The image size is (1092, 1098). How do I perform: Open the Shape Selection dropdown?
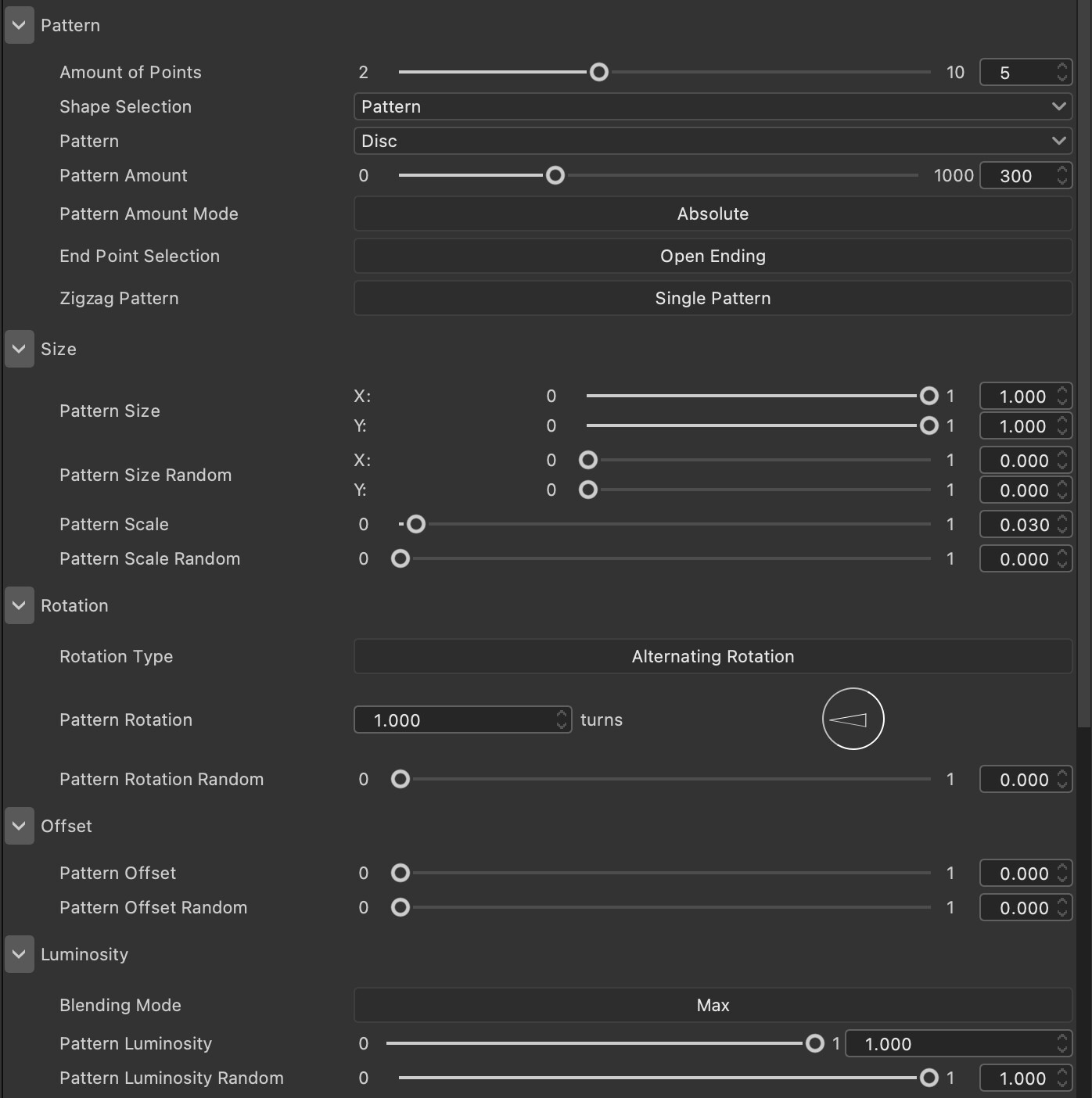(713, 106)
